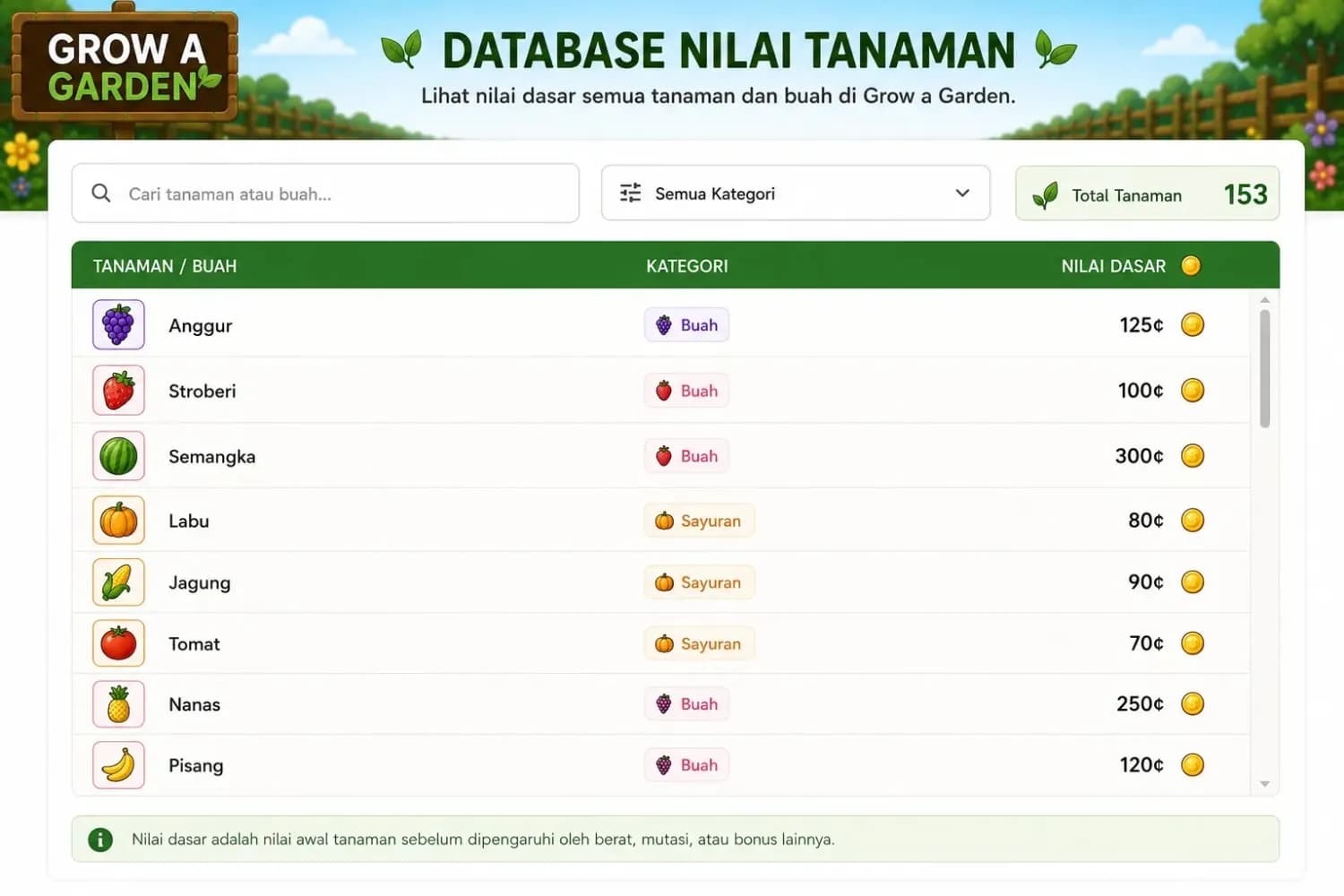
Task: Click the coin icon in Semangka row
Action: click(1193, 456)
